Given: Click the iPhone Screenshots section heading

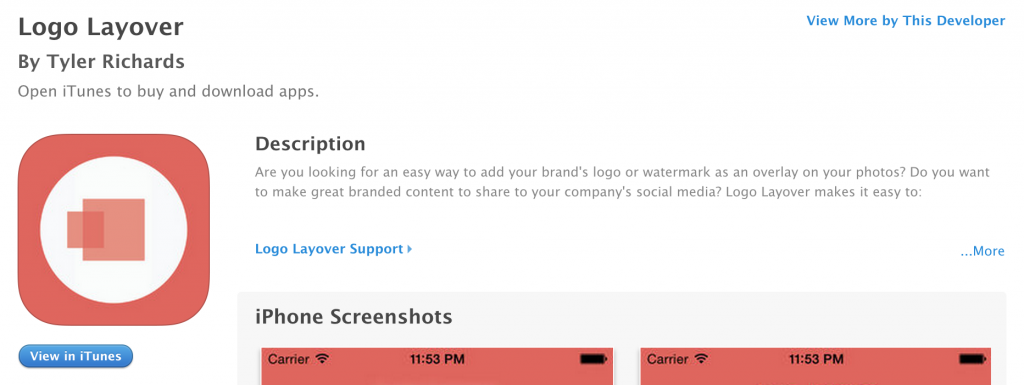Looking at the screenshot, I should coord(353,317).
